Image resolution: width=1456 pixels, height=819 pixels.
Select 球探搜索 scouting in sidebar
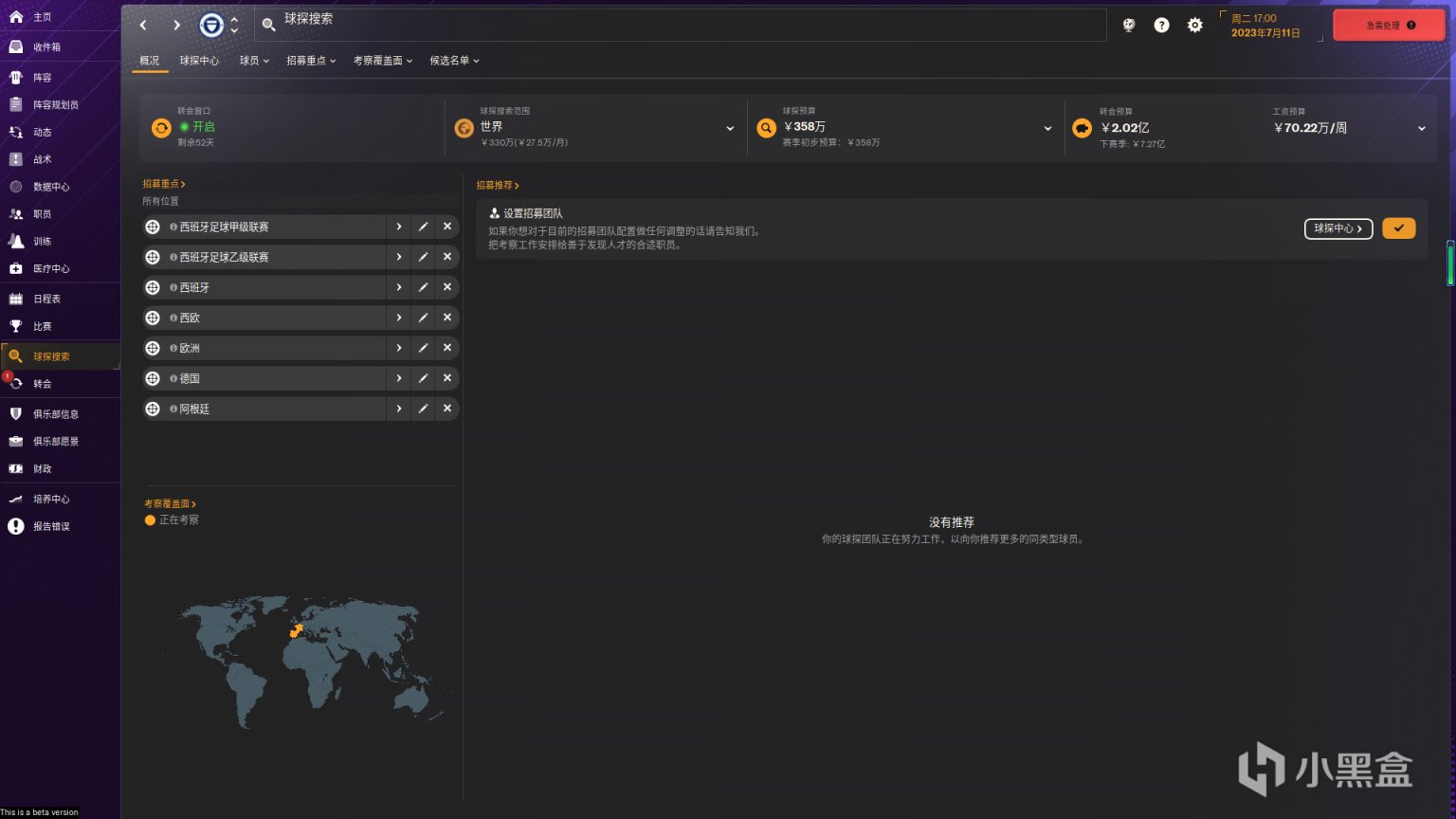(x=60, y=356)
